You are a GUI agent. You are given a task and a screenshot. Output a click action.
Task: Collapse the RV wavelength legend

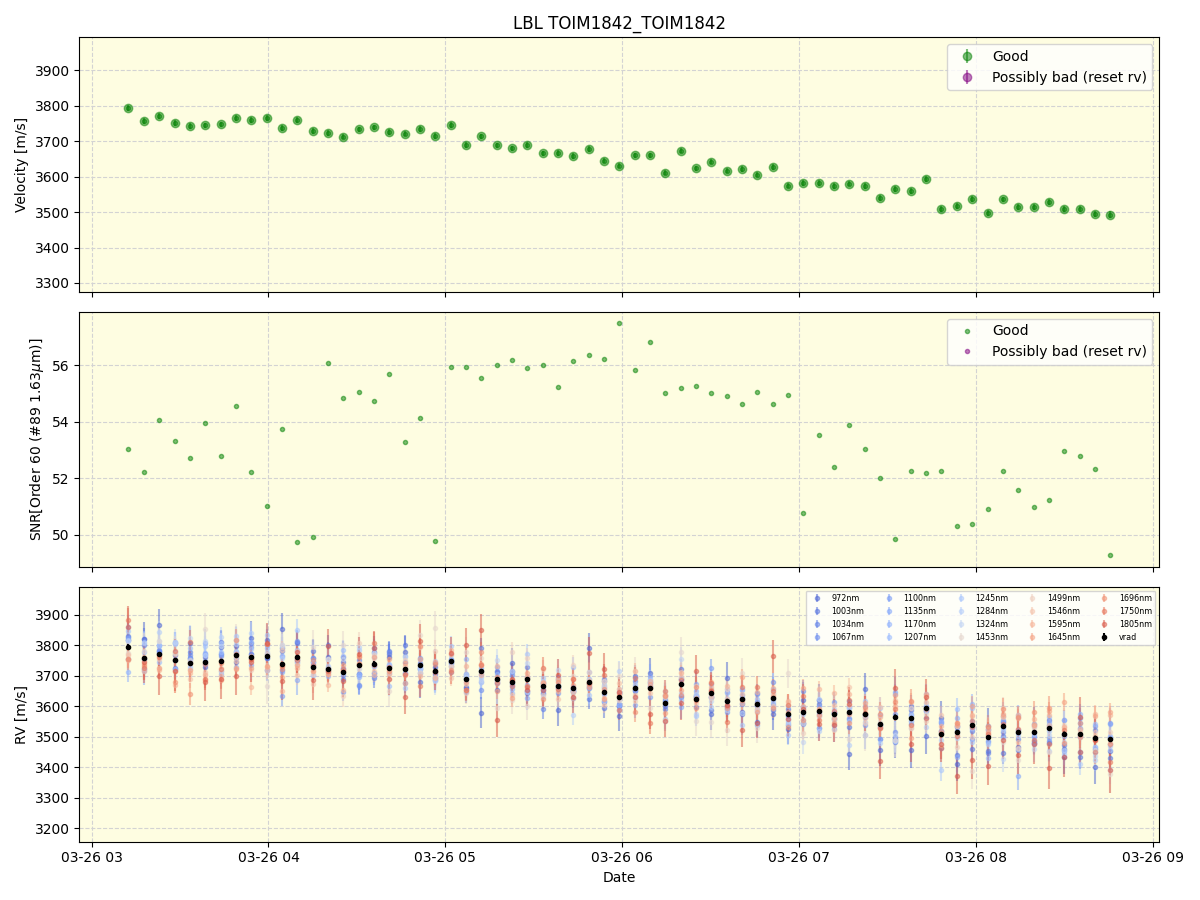pyautogui.click(x=980, y=616)
